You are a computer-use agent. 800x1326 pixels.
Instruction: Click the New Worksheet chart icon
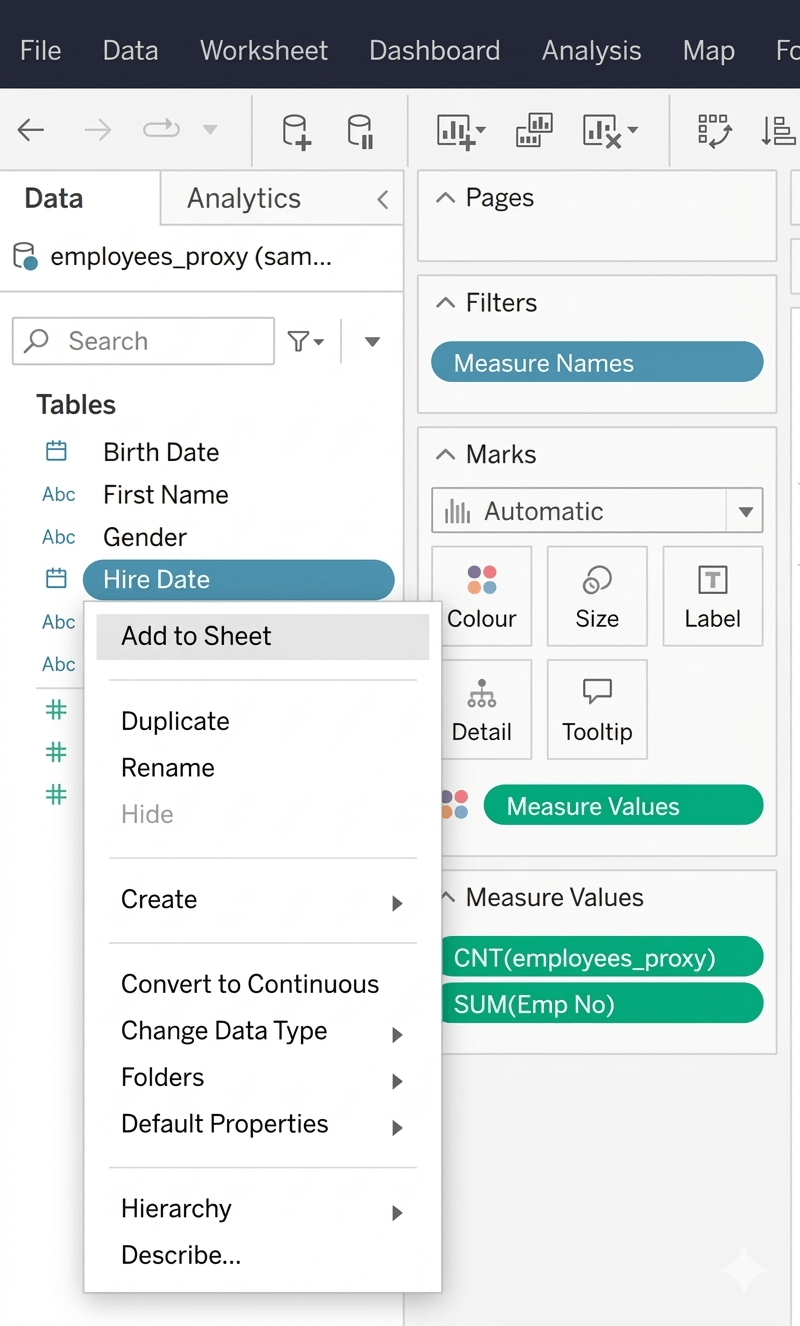point(460,131)
